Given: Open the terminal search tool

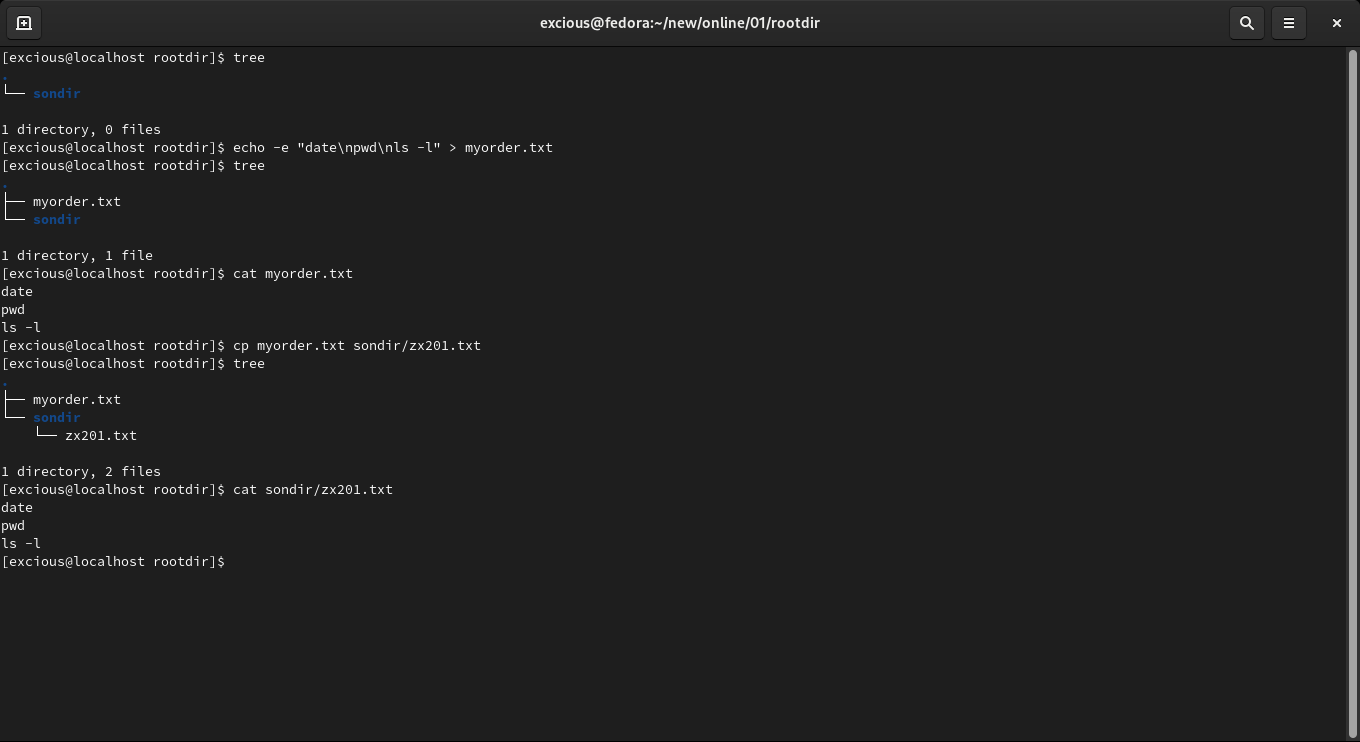Looking at the screenshot, I should (x=1247, y=22).
